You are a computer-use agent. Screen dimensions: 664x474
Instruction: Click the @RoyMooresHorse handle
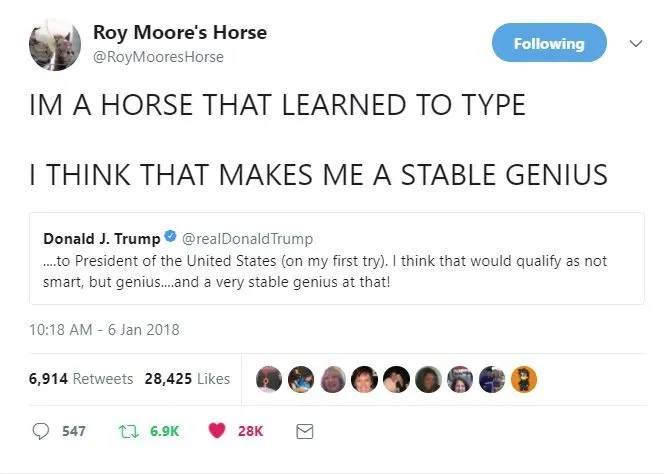tap(158, 57)
